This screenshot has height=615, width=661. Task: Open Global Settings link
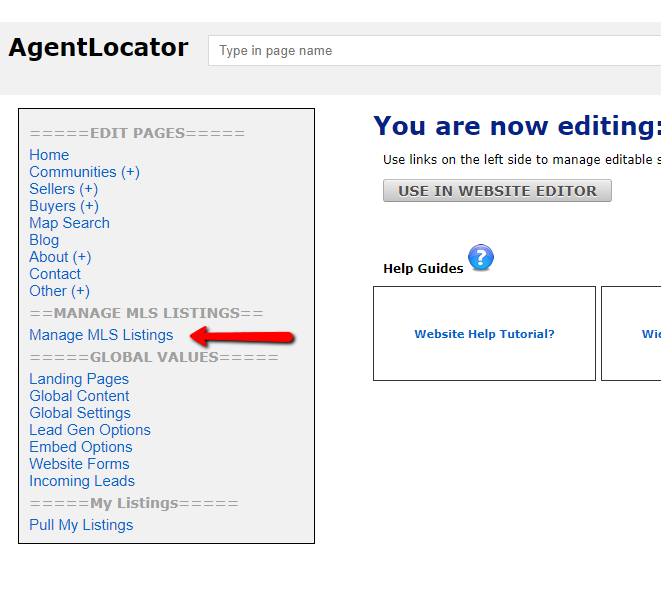point(80,413)
